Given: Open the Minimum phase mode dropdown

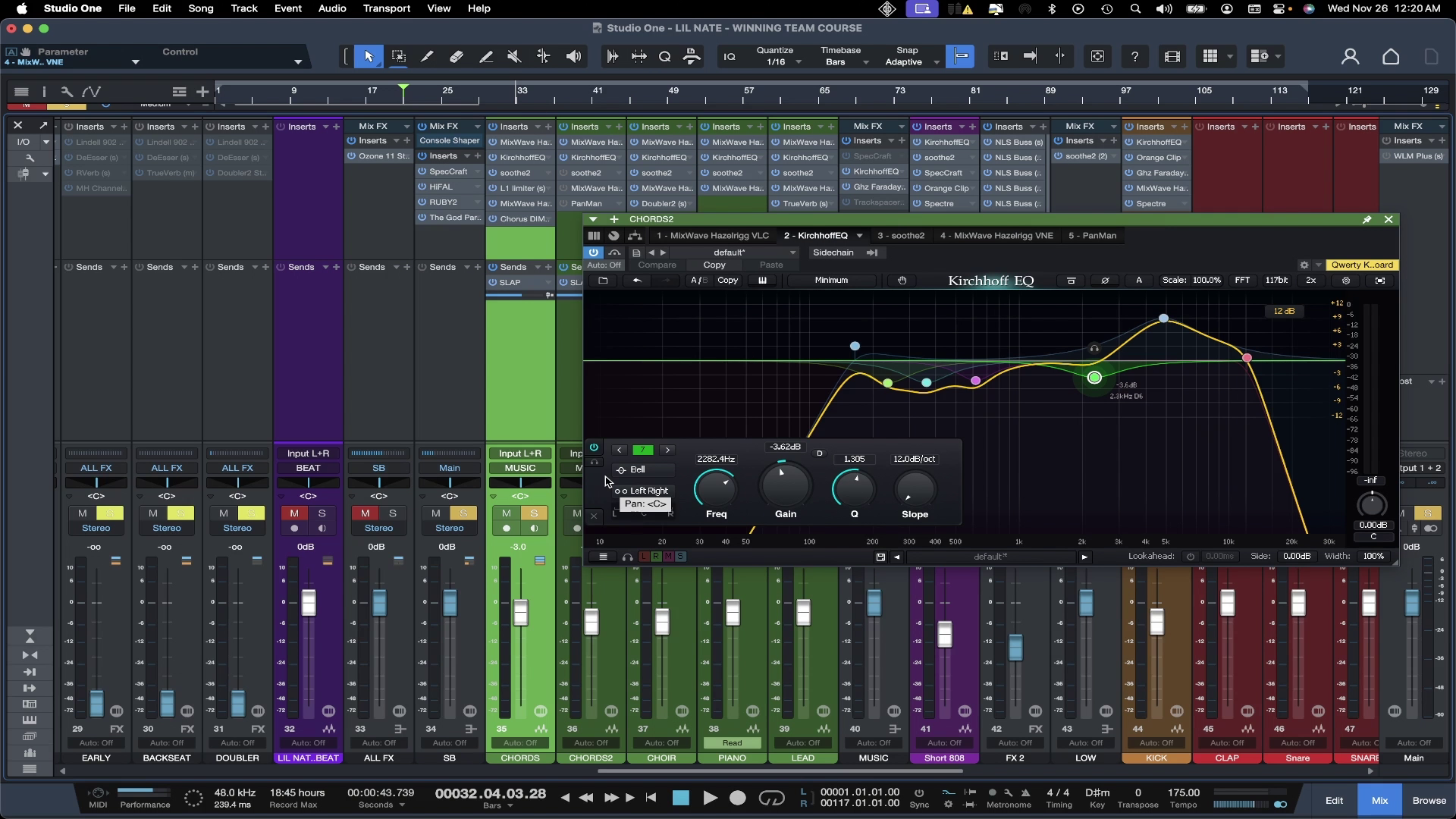Looking at the screenshot, I should point(831,281).
